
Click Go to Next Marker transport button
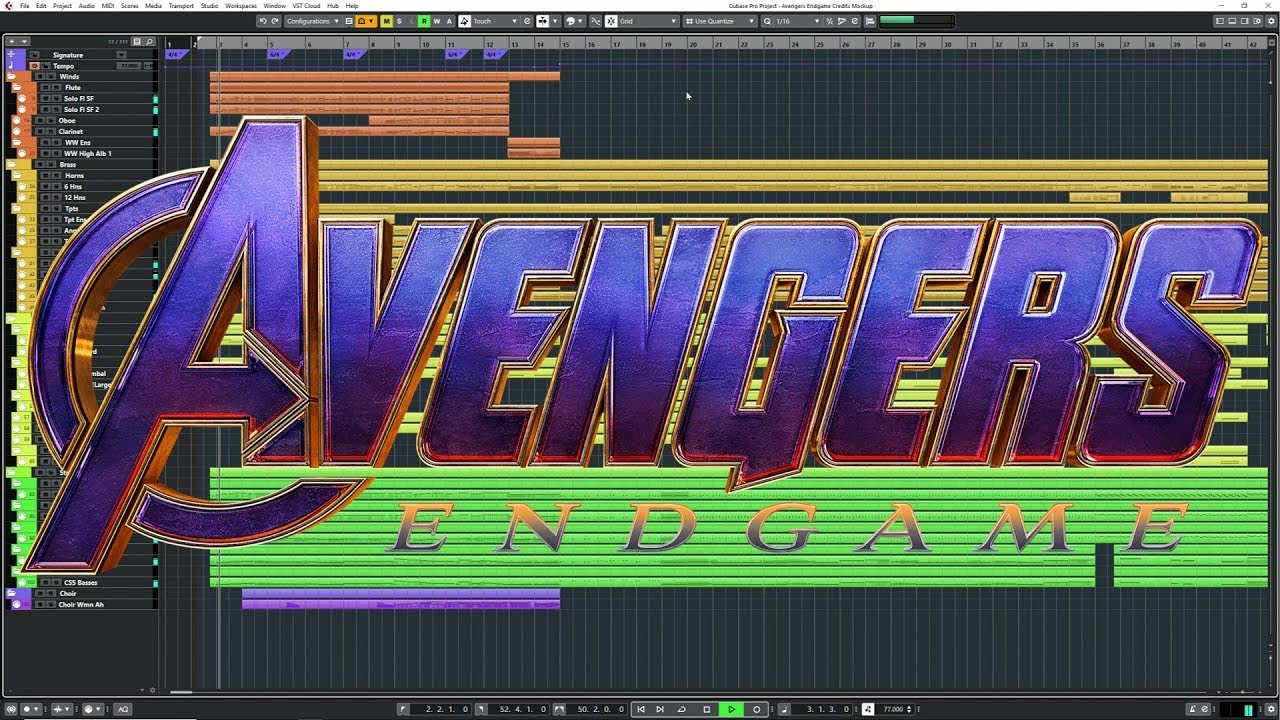point(660,709)
